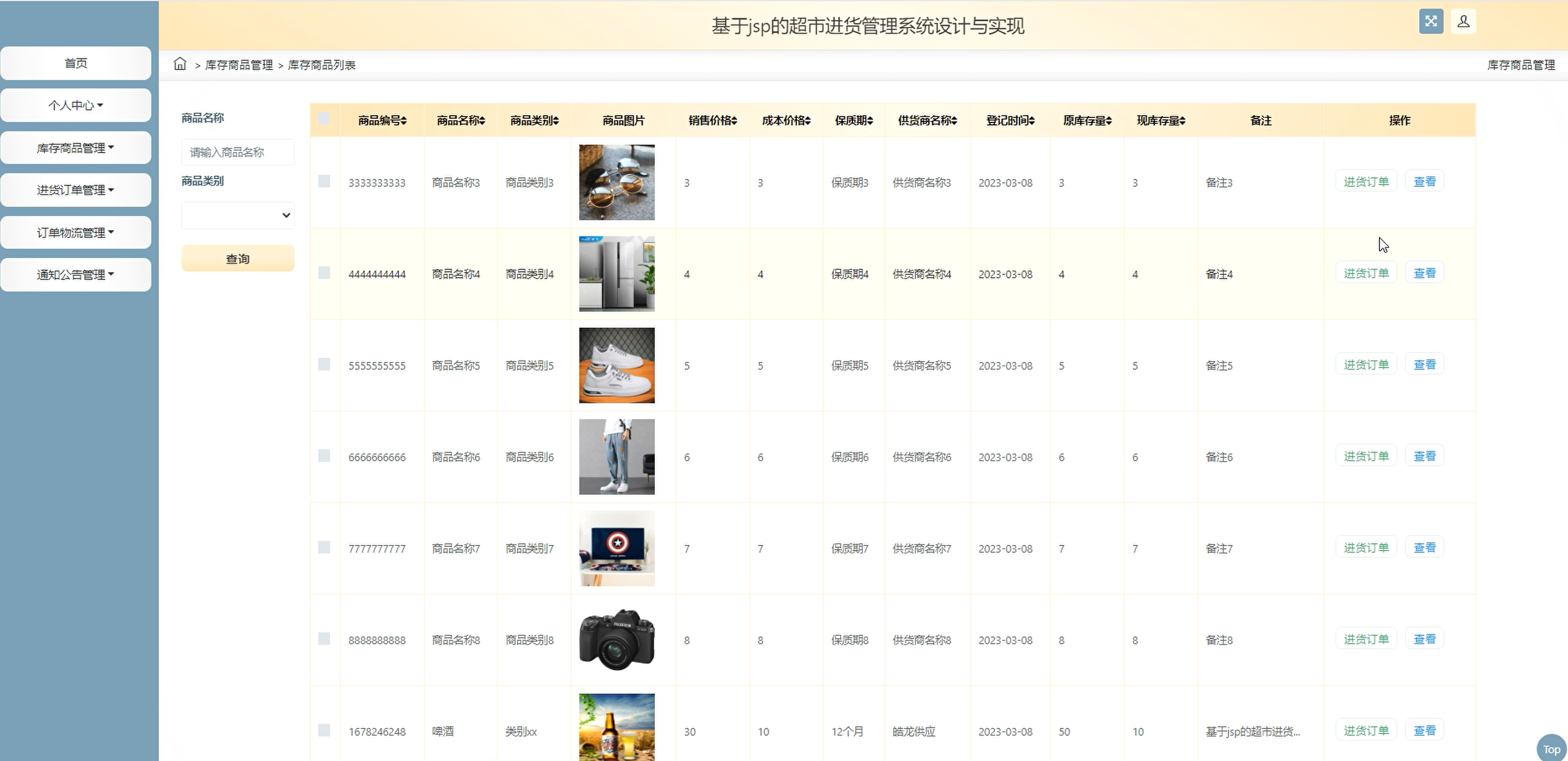Click the Top scroll button
Screen dimensions: 1568x761
1551,749
